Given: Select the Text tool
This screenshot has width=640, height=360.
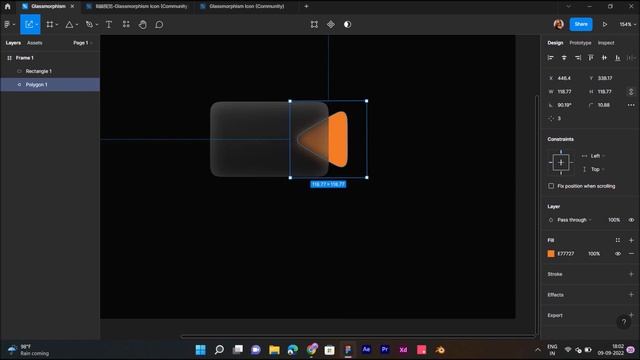Looking at the screenshot, I should click(109, 24).
